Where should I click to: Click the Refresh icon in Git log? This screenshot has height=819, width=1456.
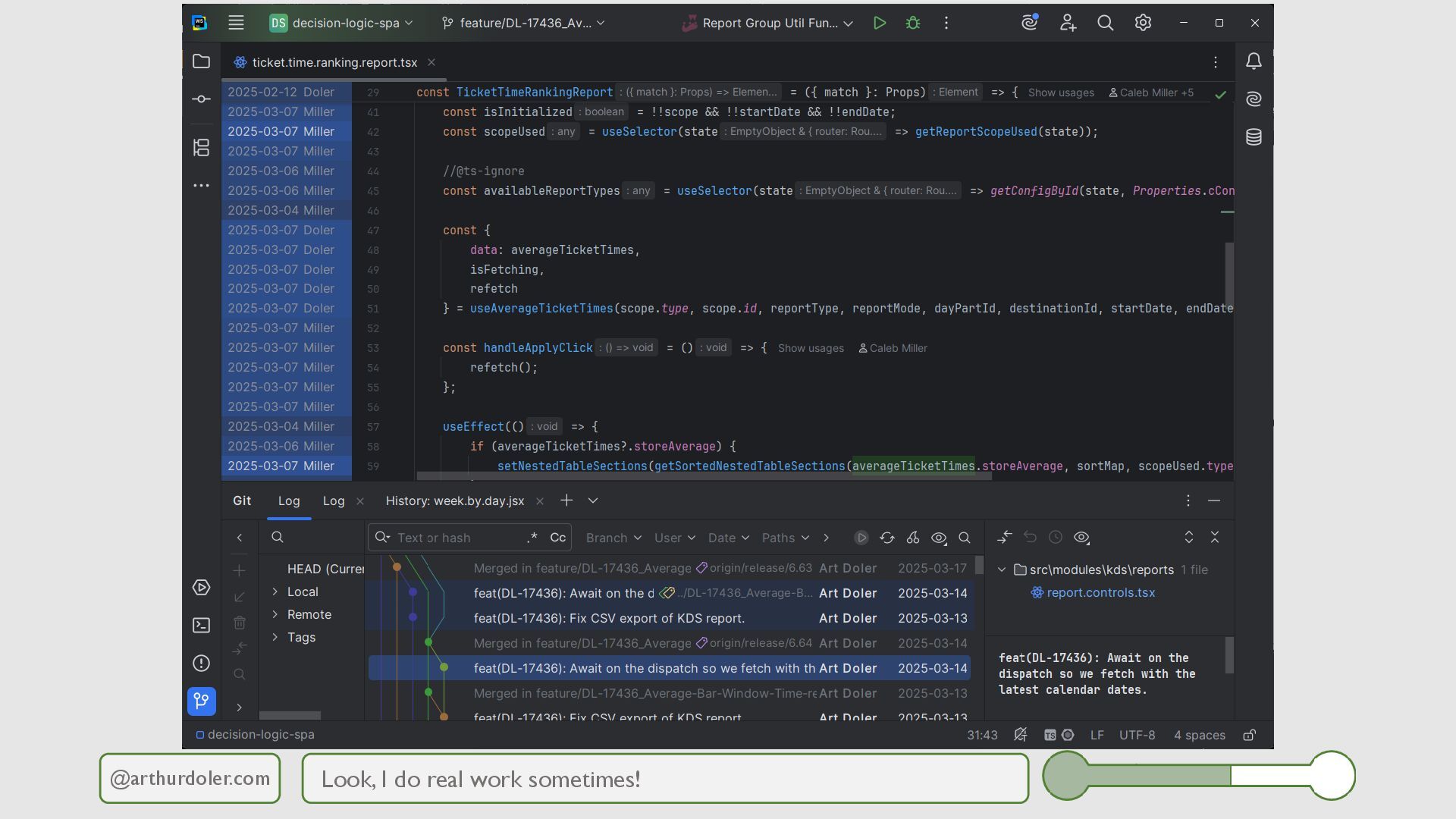[x=887, y=538]
